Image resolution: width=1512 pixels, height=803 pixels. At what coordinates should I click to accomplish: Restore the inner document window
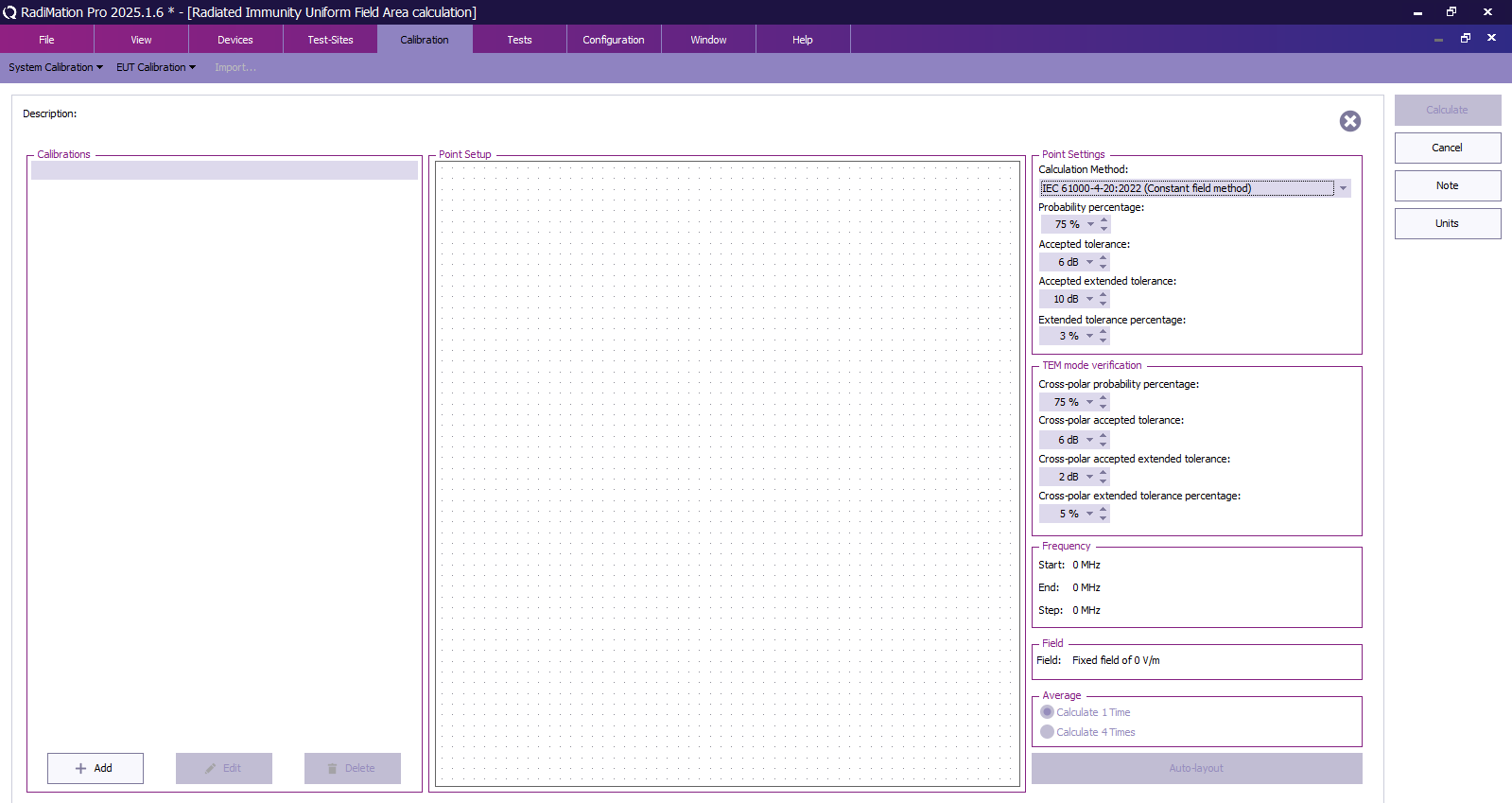pos(1465,39)
